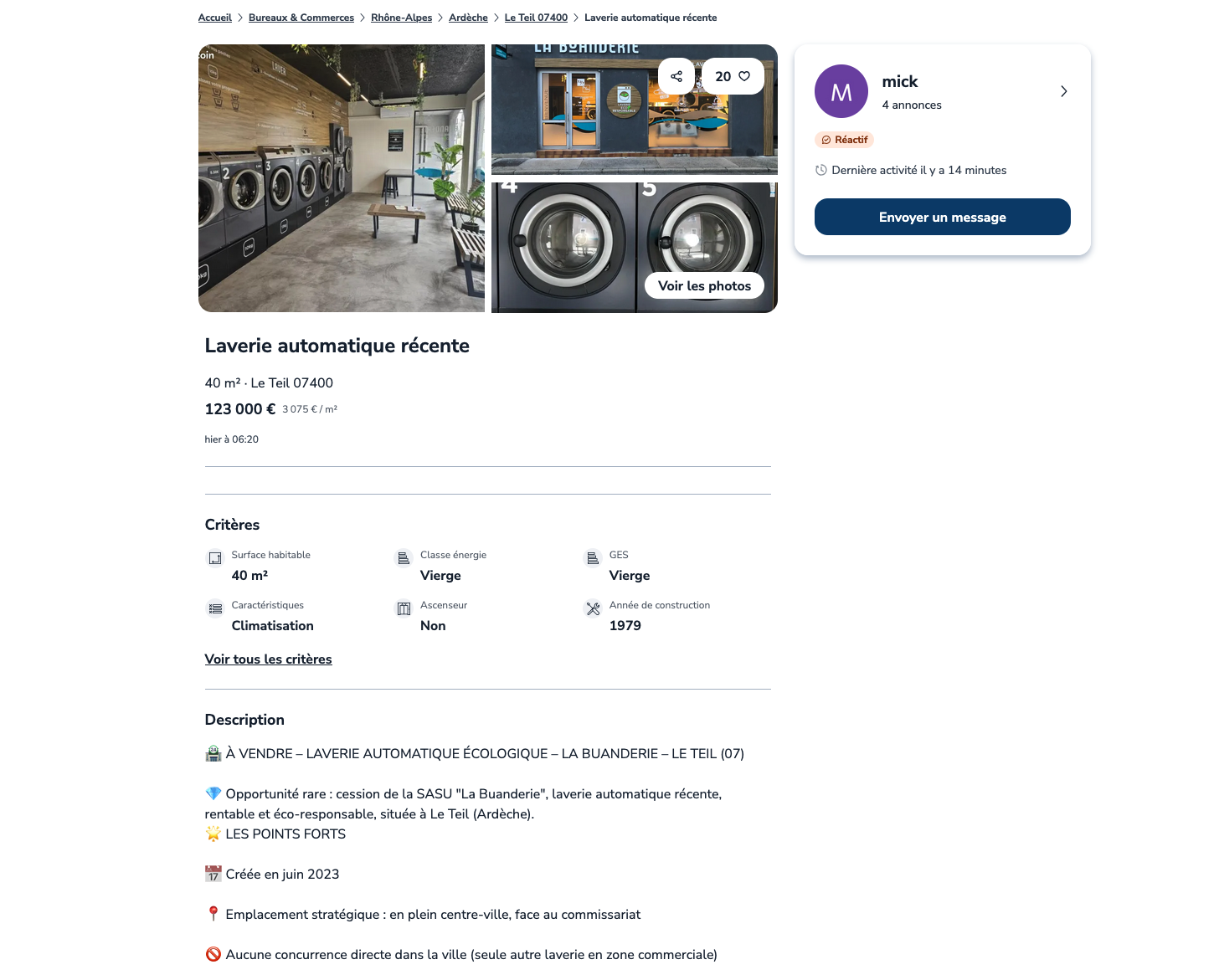This screenshot has height=980, width=1219.
Task: Open Le Teil 07400 breadcrumb link
Action: [x=536, y=18]
